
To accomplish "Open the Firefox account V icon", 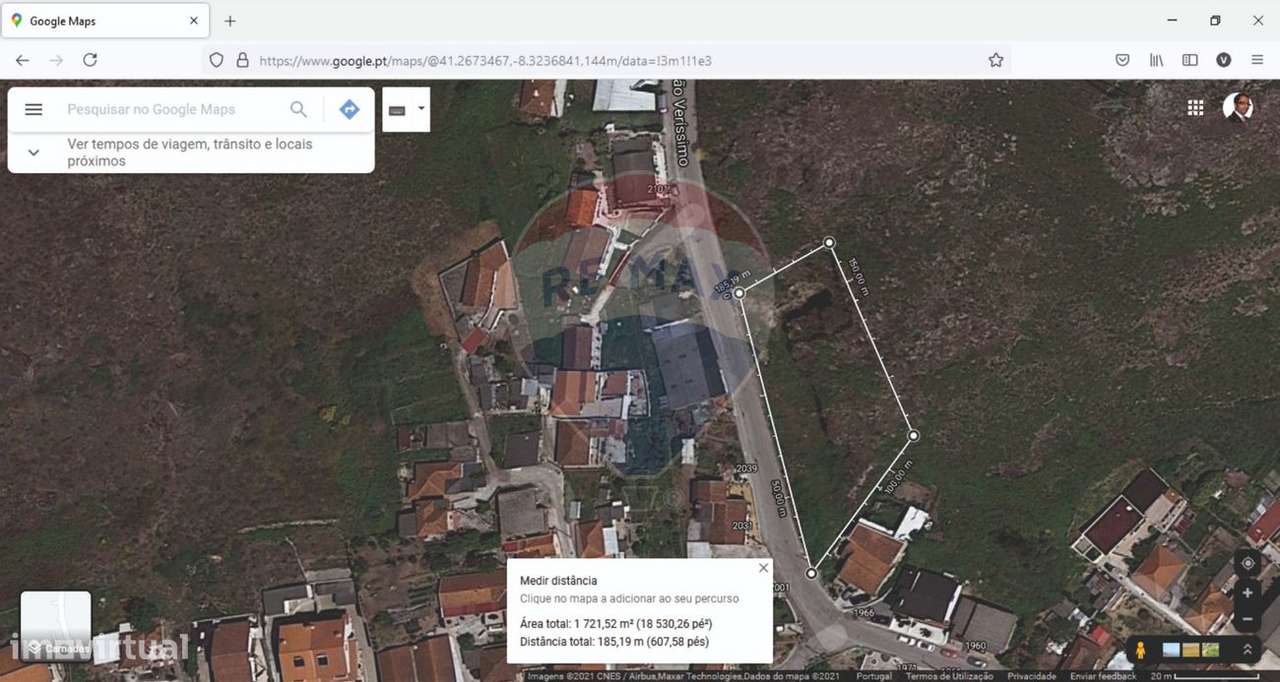I will 1223,60.
